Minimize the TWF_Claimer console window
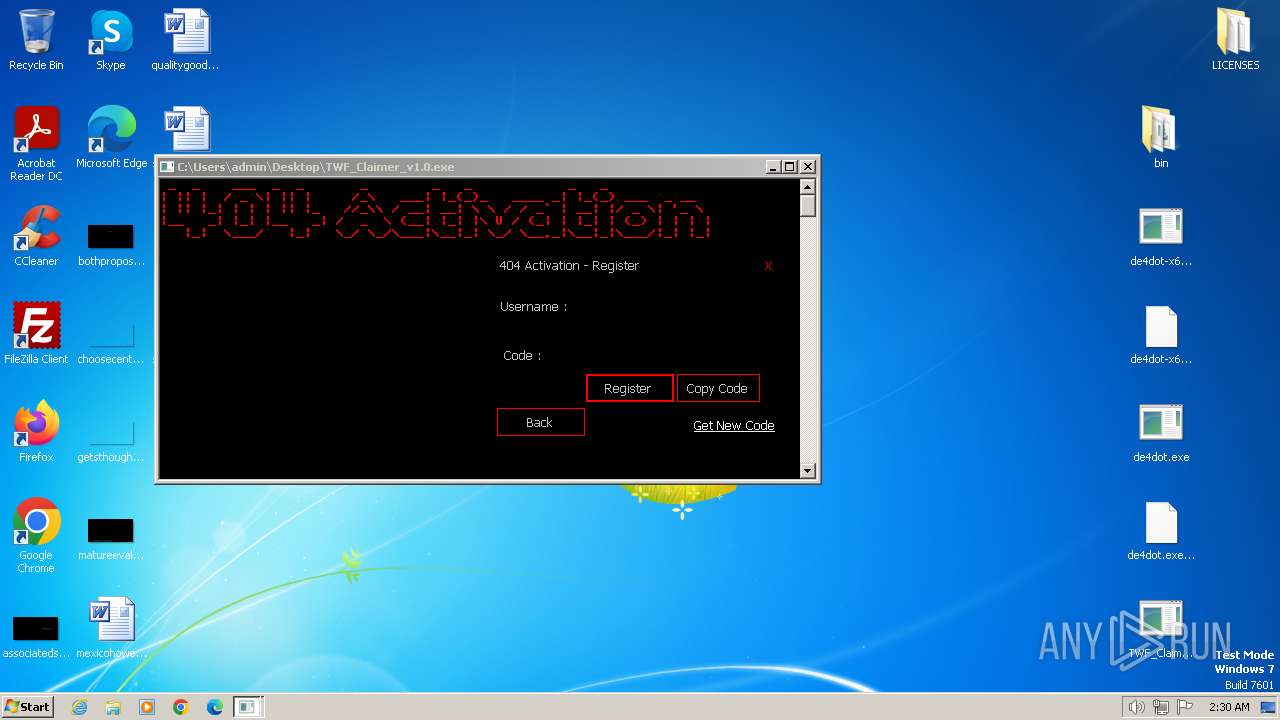The width and height of the screenshot is (1280, 720). [773, 167]
